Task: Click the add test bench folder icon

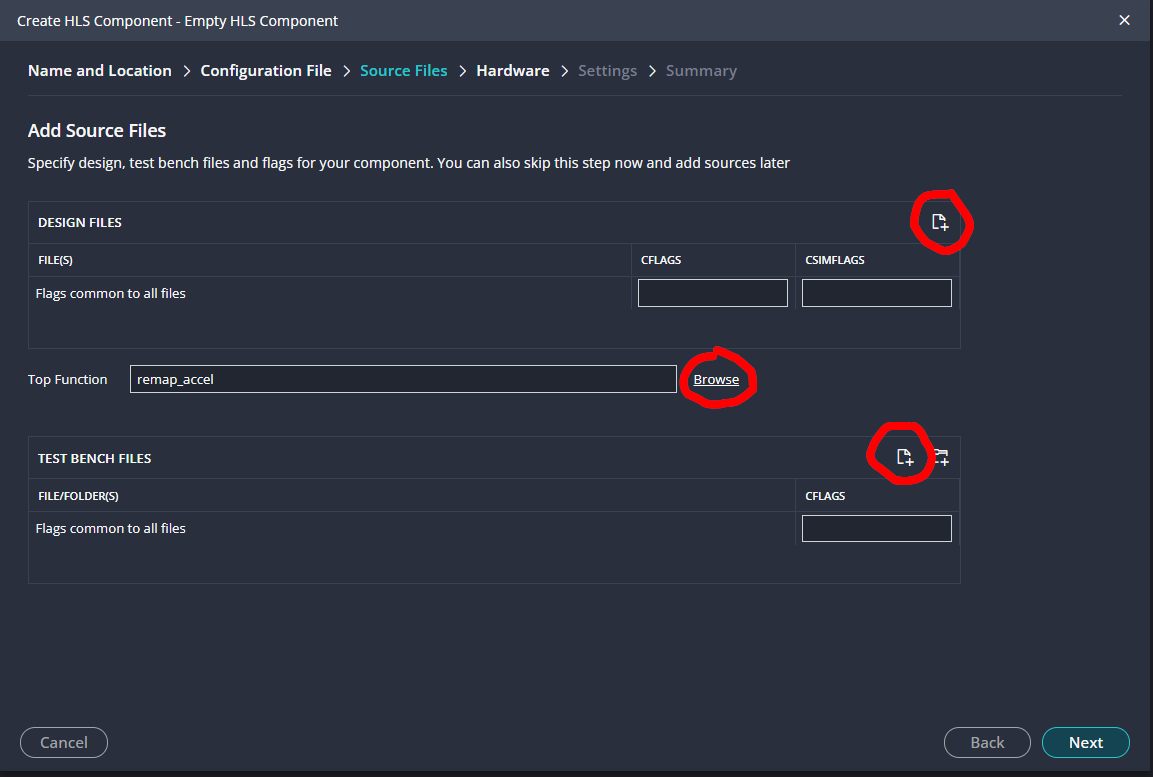Action: (x=940, y=458)
